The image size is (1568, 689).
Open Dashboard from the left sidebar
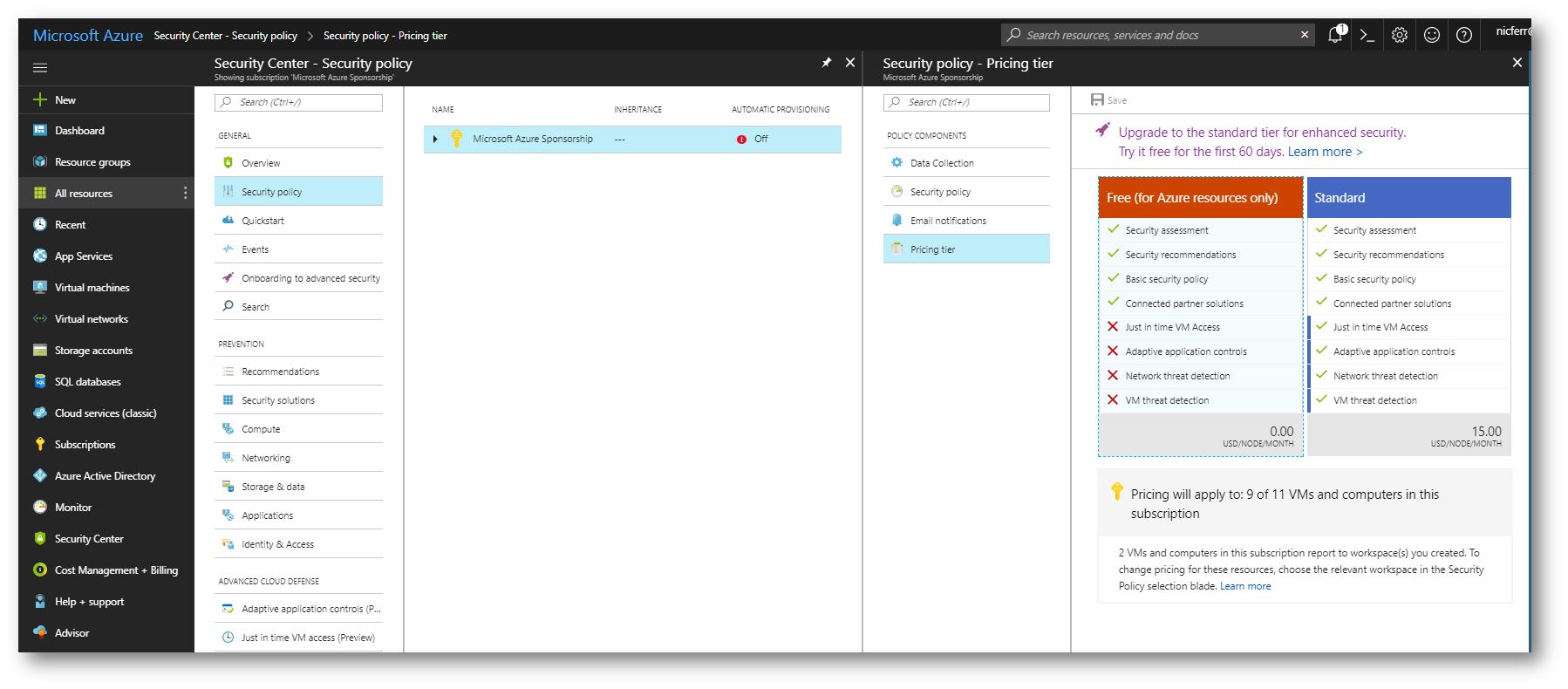[106, 131]
